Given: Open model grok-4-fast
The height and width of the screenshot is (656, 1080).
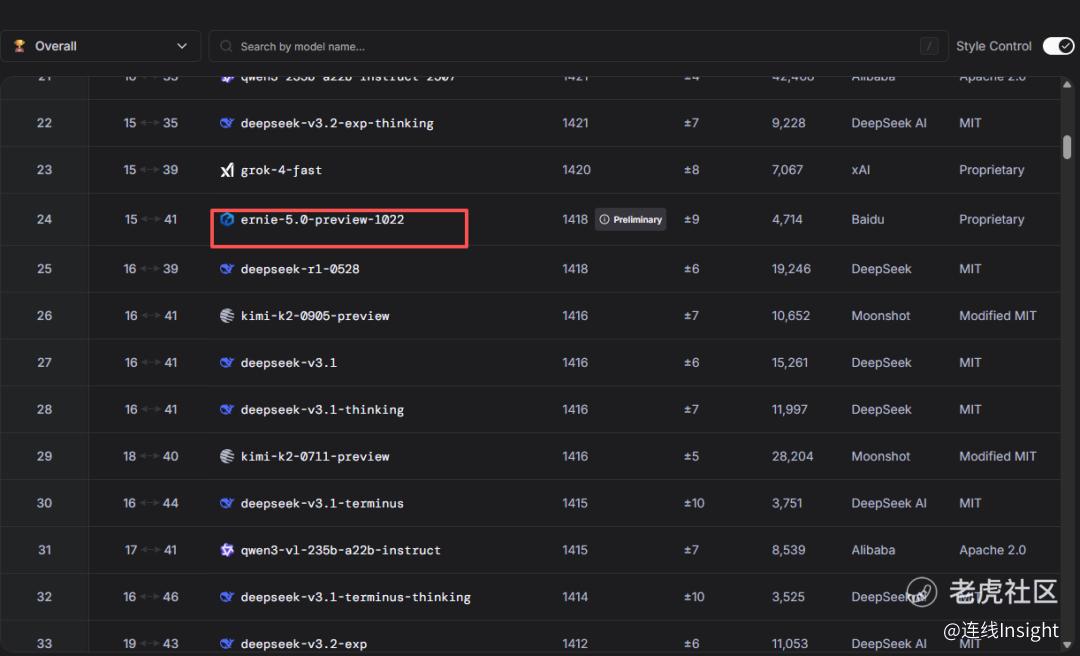Looking at the screenshot, I should [x=281, y=170].
